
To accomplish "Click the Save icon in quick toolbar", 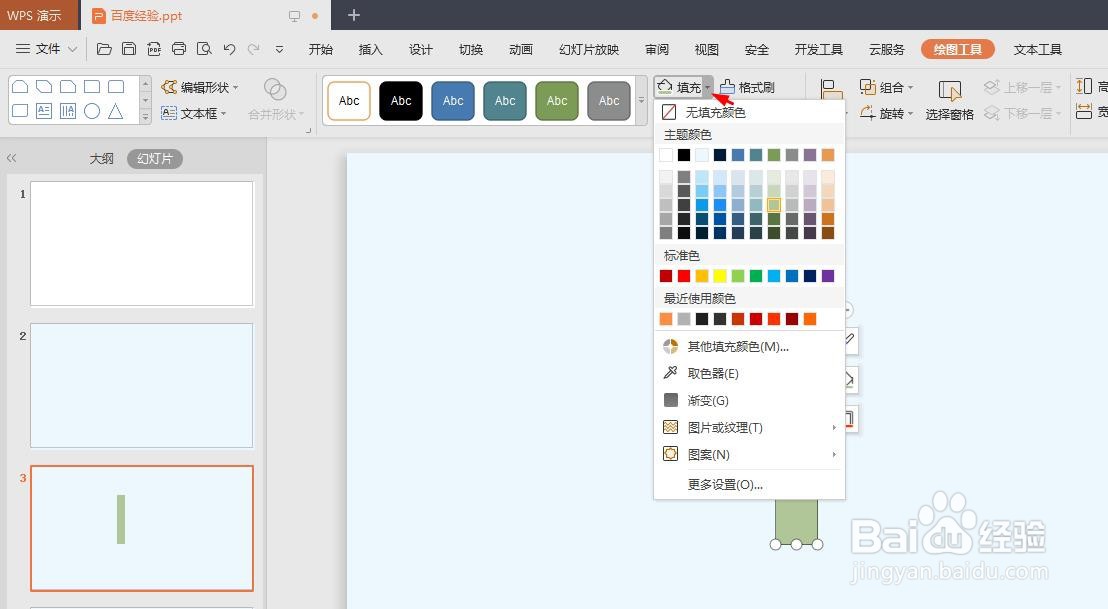I will 129,49.
